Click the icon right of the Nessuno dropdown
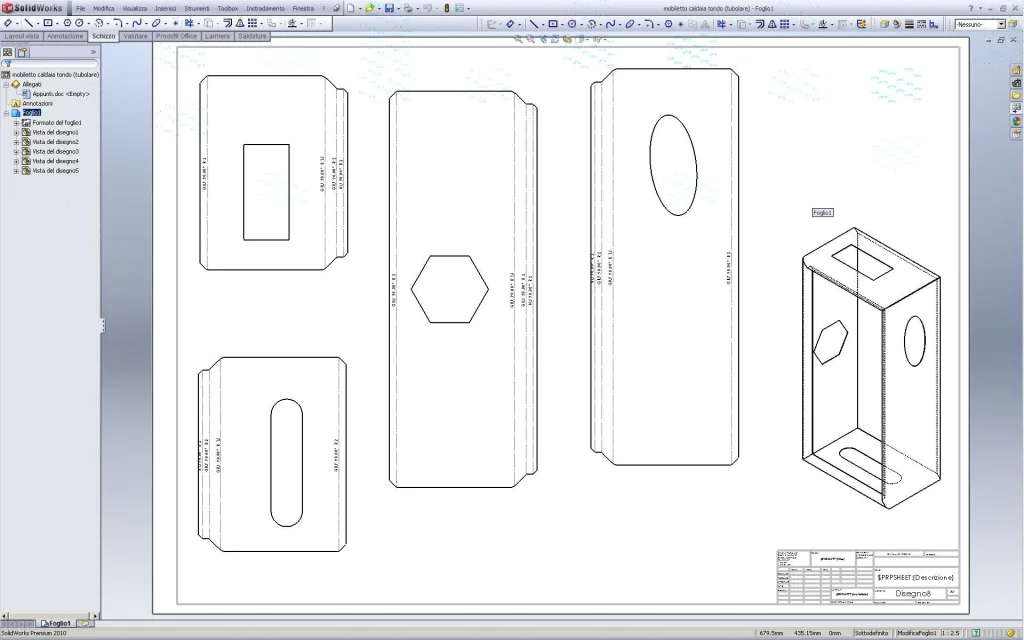The width and height of the screenshot is (1024, 640). tap(1012, 24)
